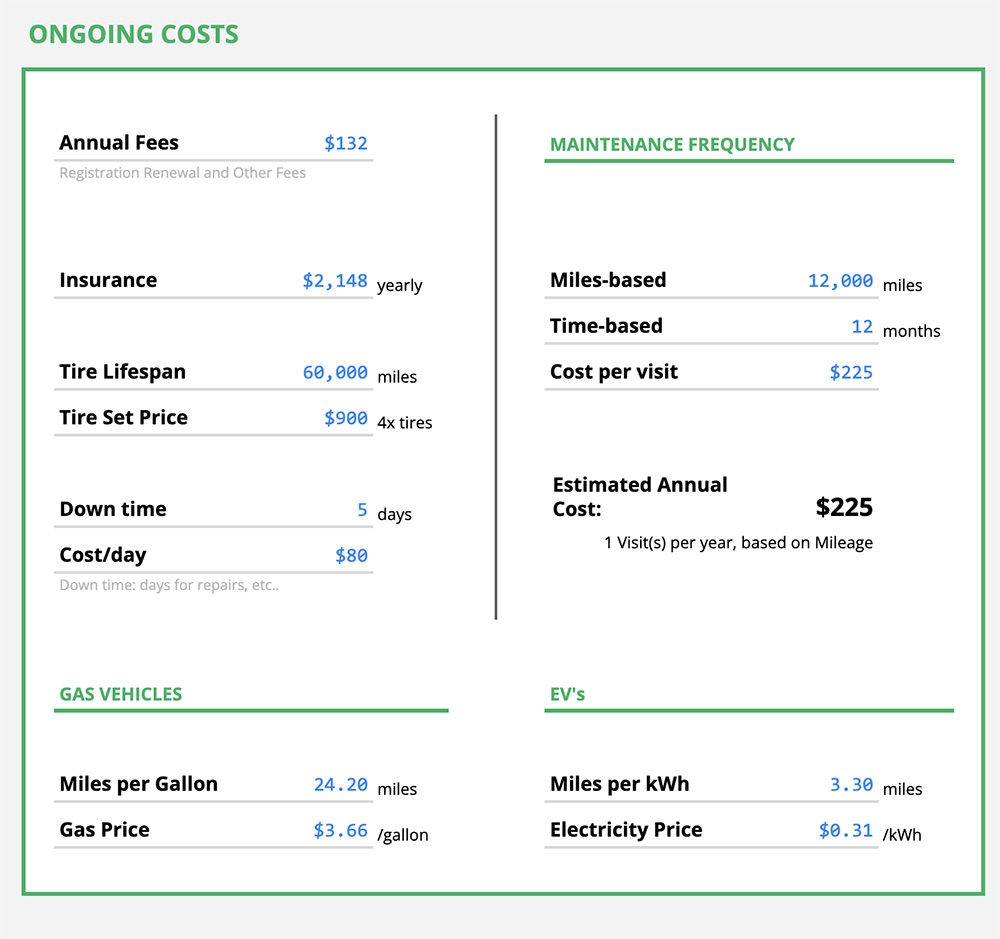Click the Electricity Price per kWh field
The width and height of the screenshot is (1000, 939).
click(x=848, y=829)
